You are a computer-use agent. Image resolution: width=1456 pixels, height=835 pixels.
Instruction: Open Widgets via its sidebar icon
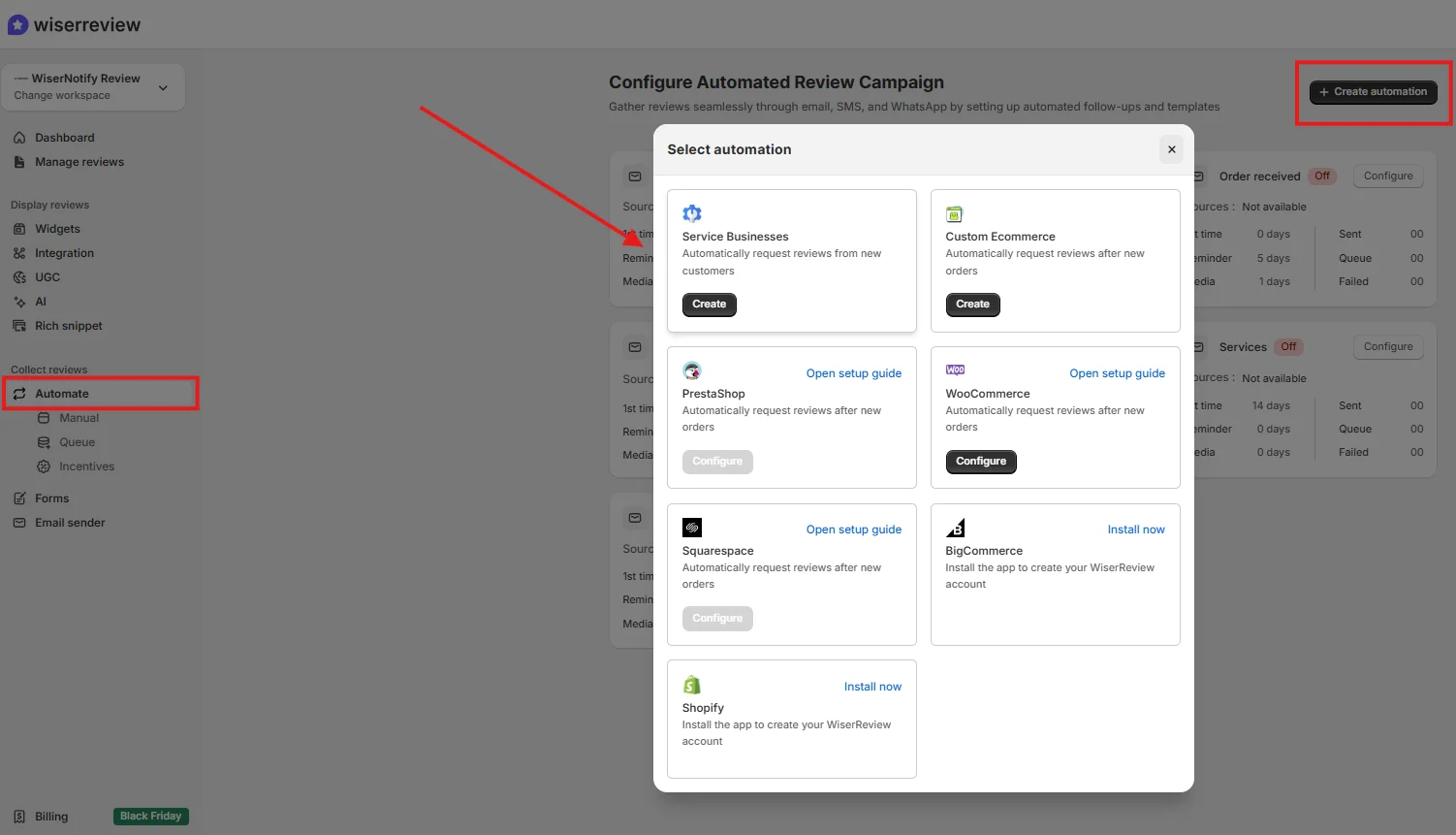21,228
